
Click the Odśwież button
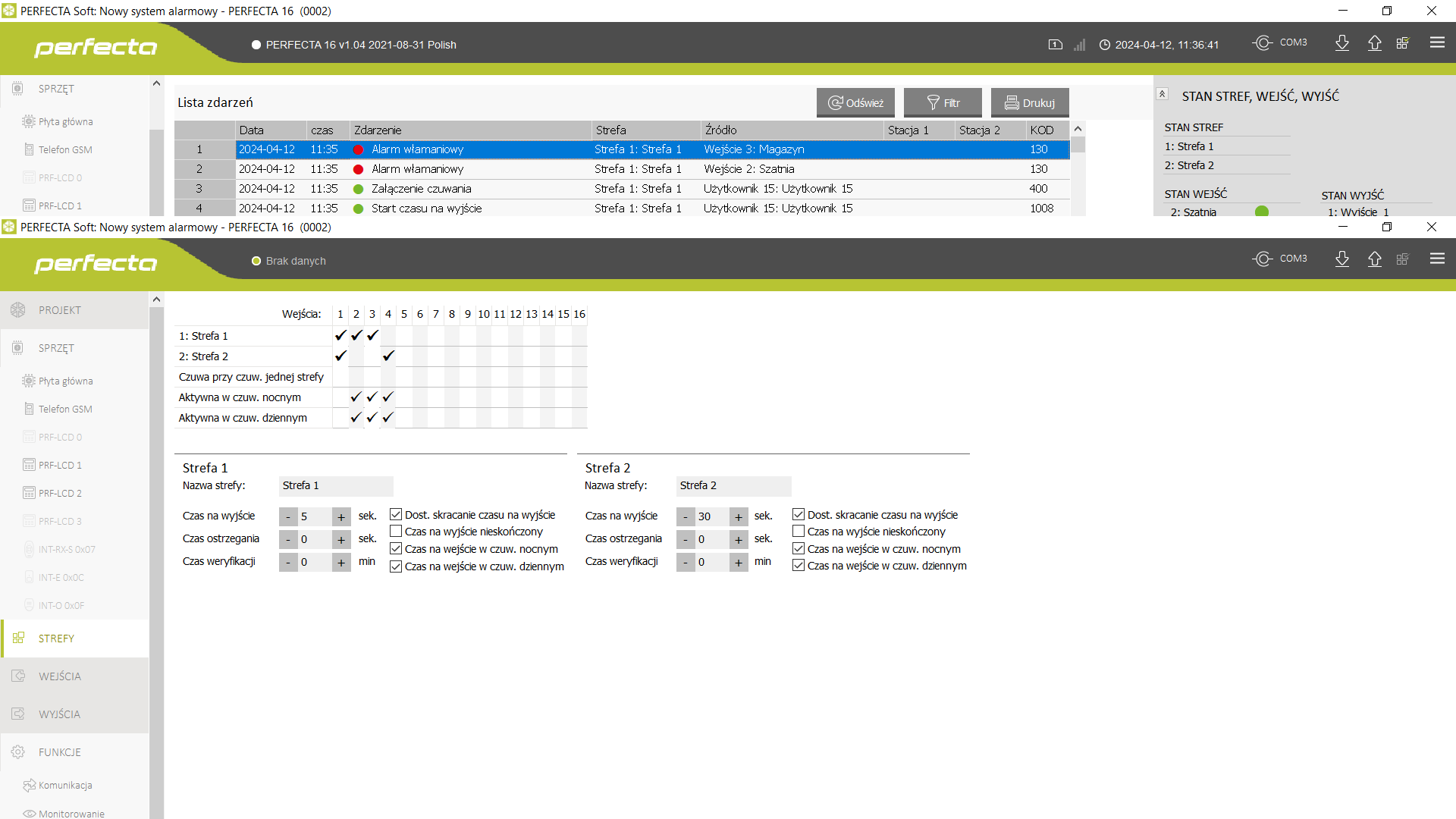[855, 102]
